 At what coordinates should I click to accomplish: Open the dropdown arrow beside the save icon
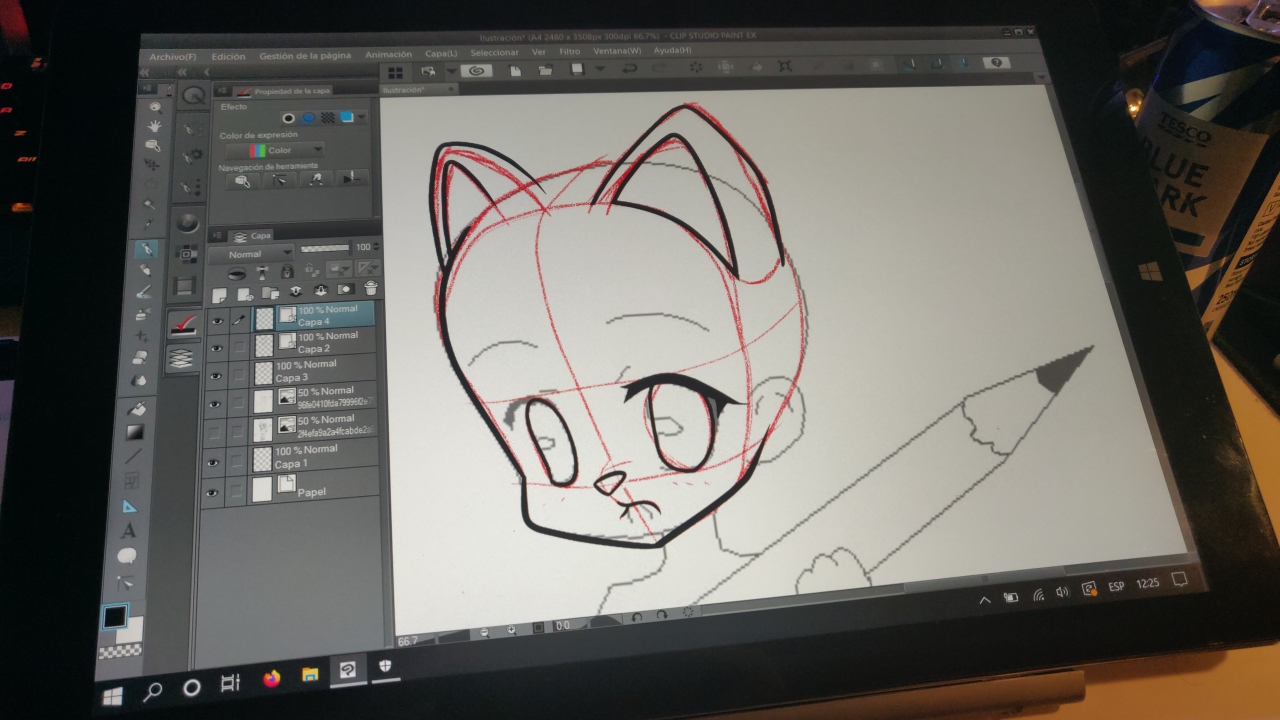coord(600,69)
